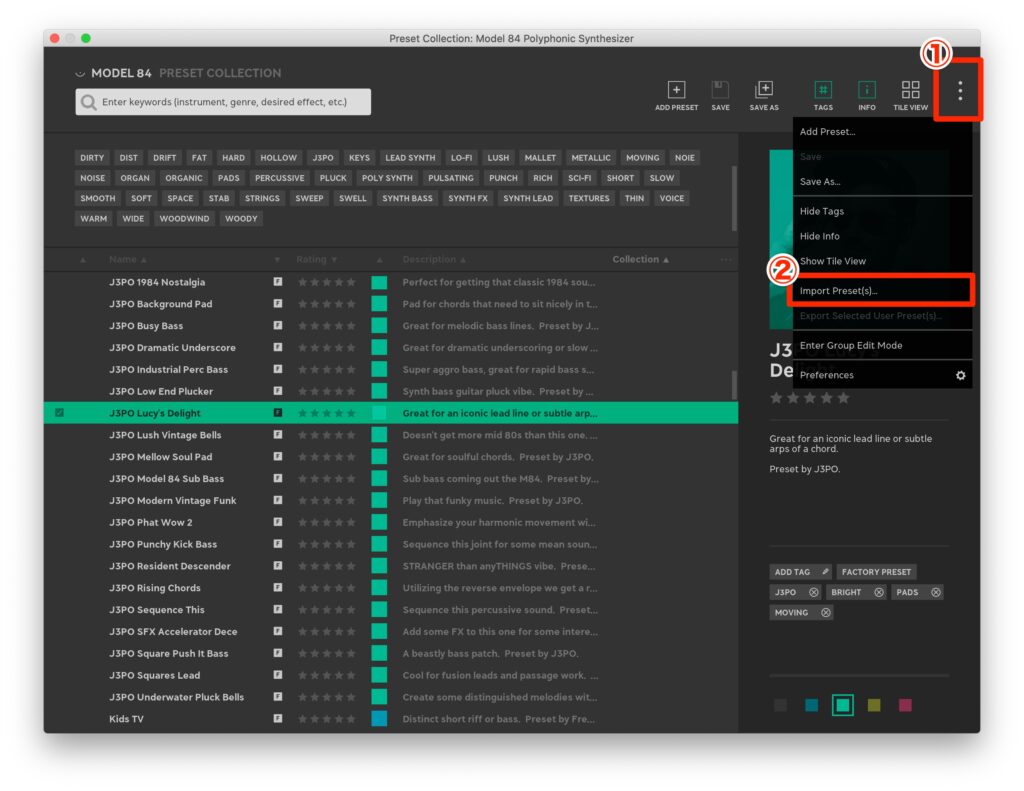The image size is (1024, 791).
Task: Pick the pink color swatch
Action: pyautogui.click(x=905, y=705)
